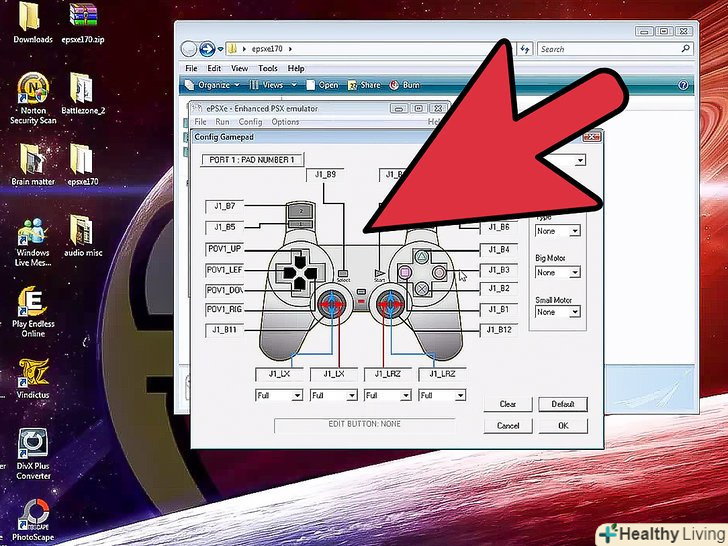728x546 pixels.
Task: Click the Select button on the gamepad
Action: (343, 274)
